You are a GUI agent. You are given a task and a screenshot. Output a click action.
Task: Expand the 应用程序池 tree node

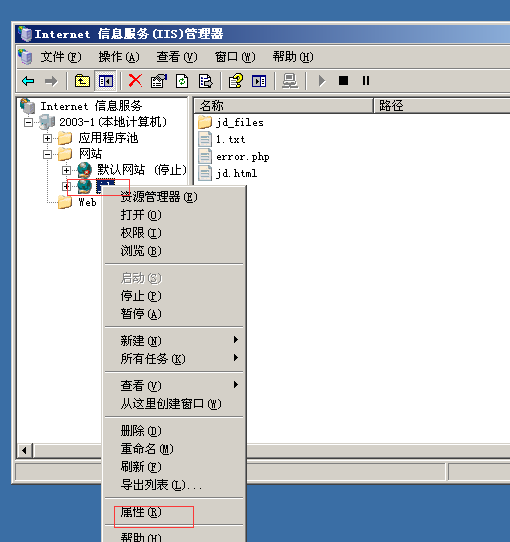coord(47,138)
